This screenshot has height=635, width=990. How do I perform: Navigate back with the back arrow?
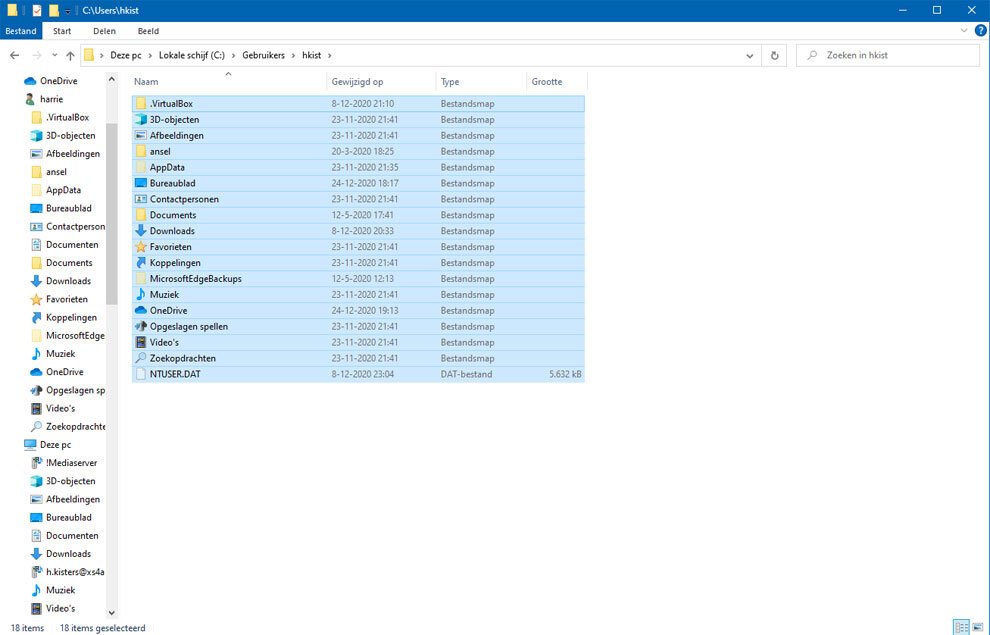[x=15, y=56]
